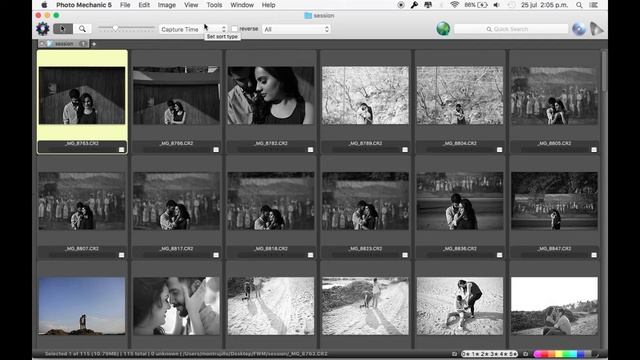Viewport: 640px width, 360px height.
Task: Open the Help menu
Action: 268,5
